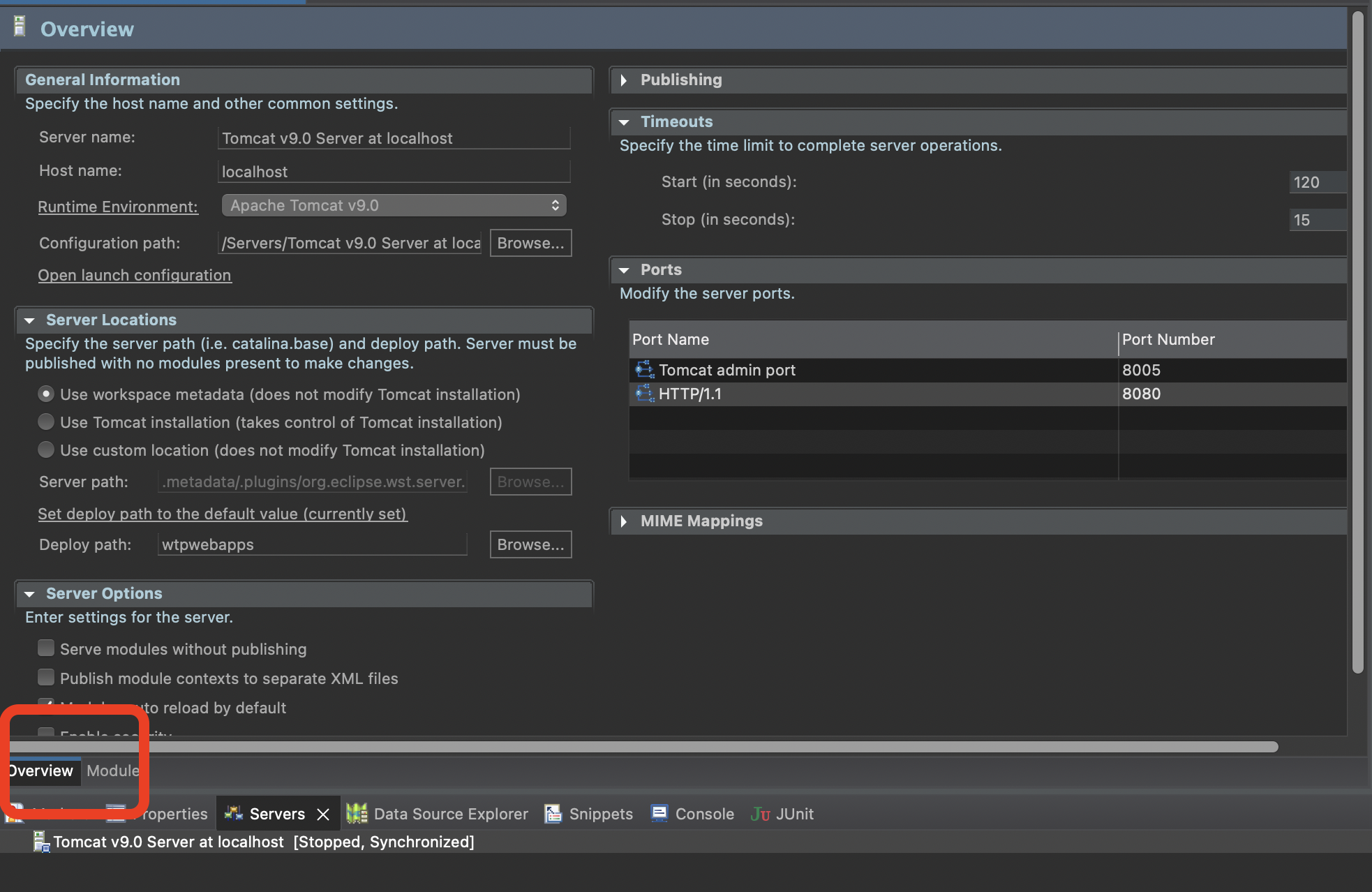Collapse the Timeouts section

tap(624, 122)
